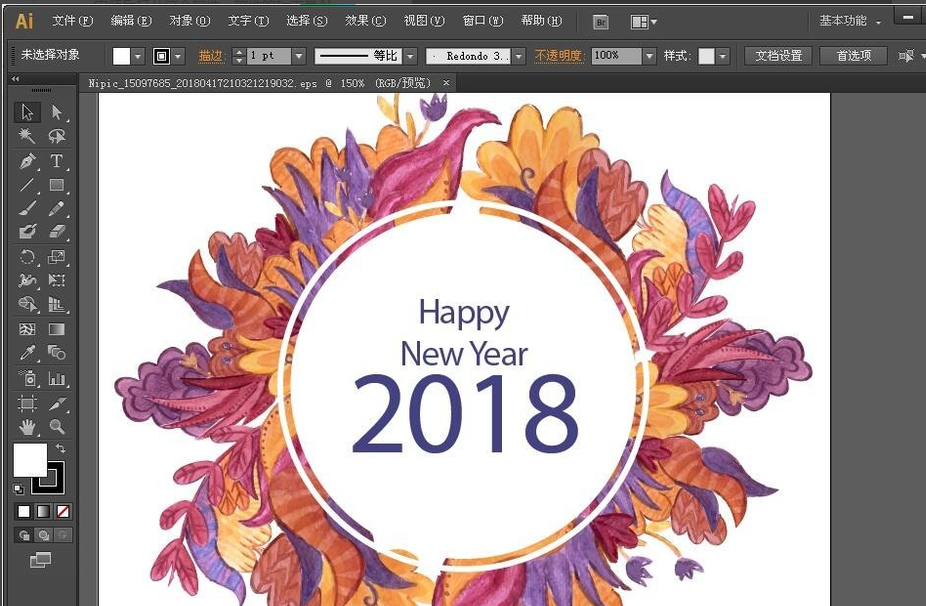Image resolution: width=926 pixels, height=606 pixels.
Task: Choose the Hand tool
Action: [x=28, y=427]
